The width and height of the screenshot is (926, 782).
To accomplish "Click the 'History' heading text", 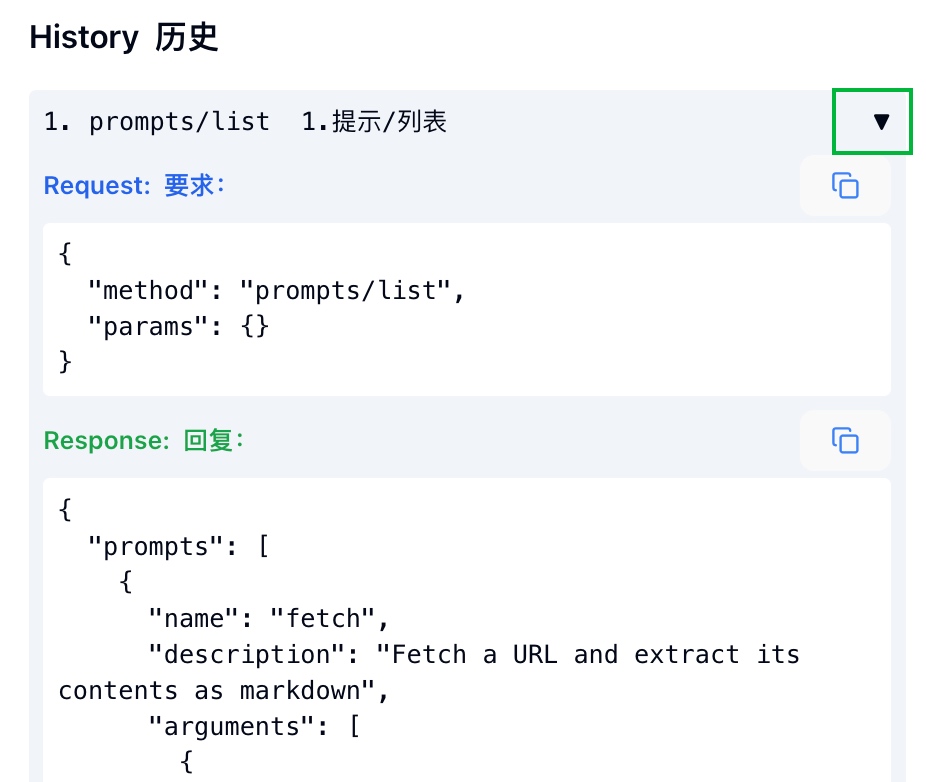I will click(84, 38).
